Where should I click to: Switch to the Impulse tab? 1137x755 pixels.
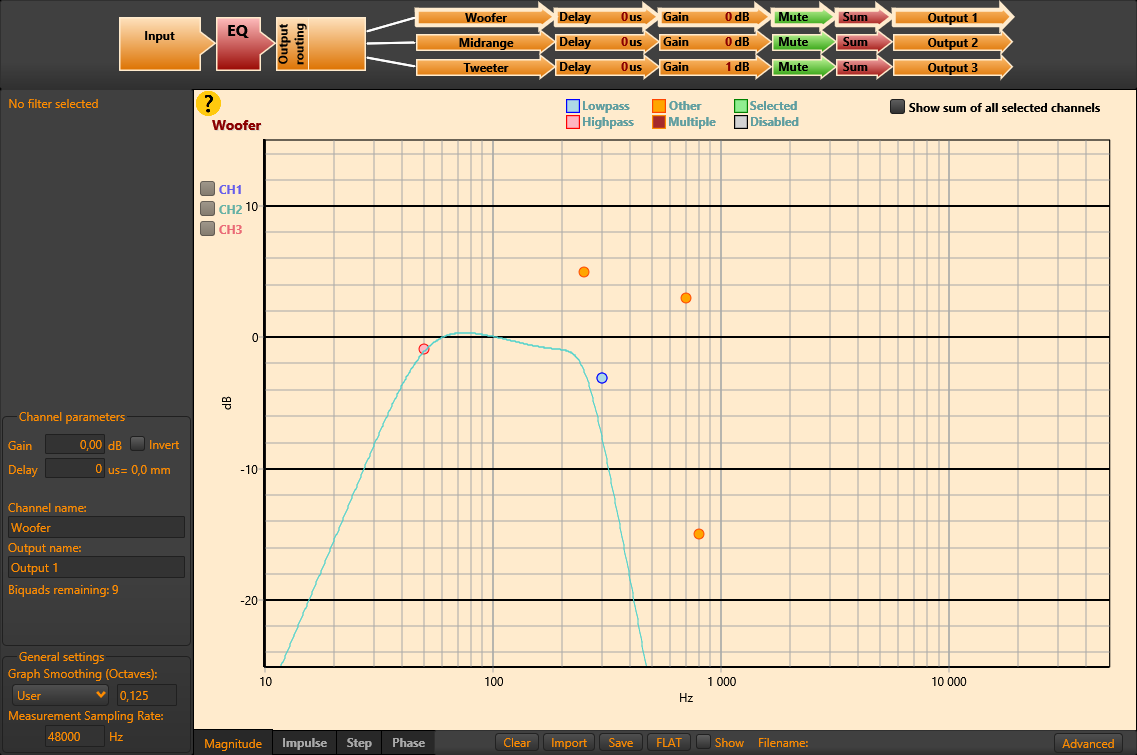click(305, 743)
